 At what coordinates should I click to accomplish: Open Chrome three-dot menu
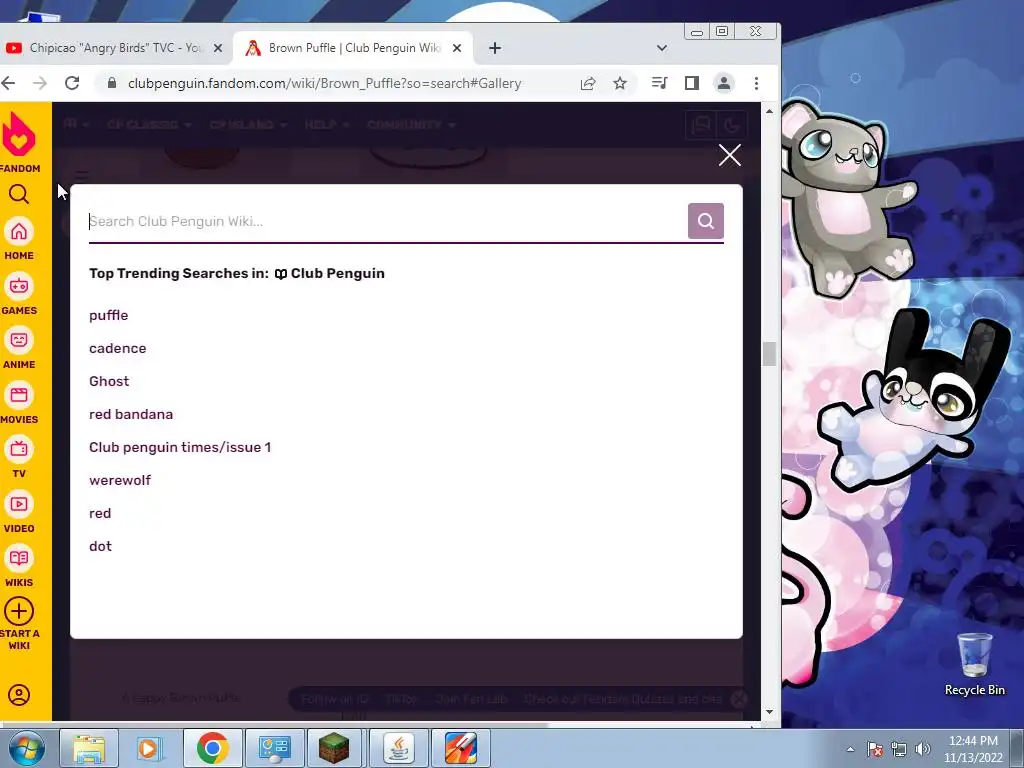pos(756,83)
